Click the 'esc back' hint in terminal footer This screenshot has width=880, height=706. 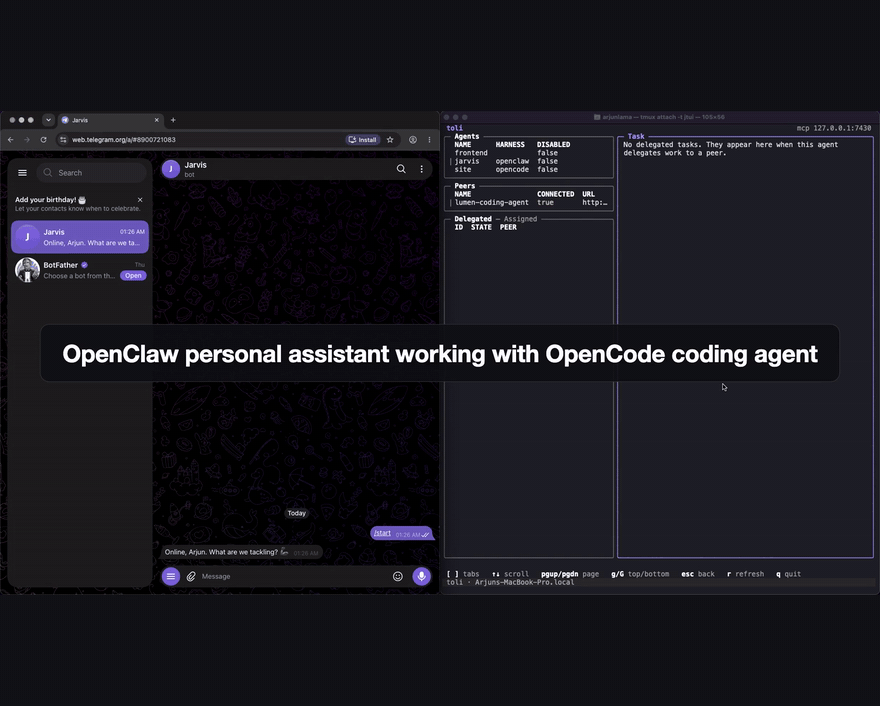698,574
